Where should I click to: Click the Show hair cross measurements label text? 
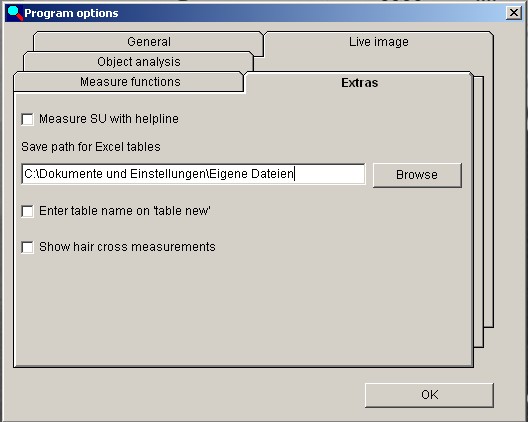[127, 247]
